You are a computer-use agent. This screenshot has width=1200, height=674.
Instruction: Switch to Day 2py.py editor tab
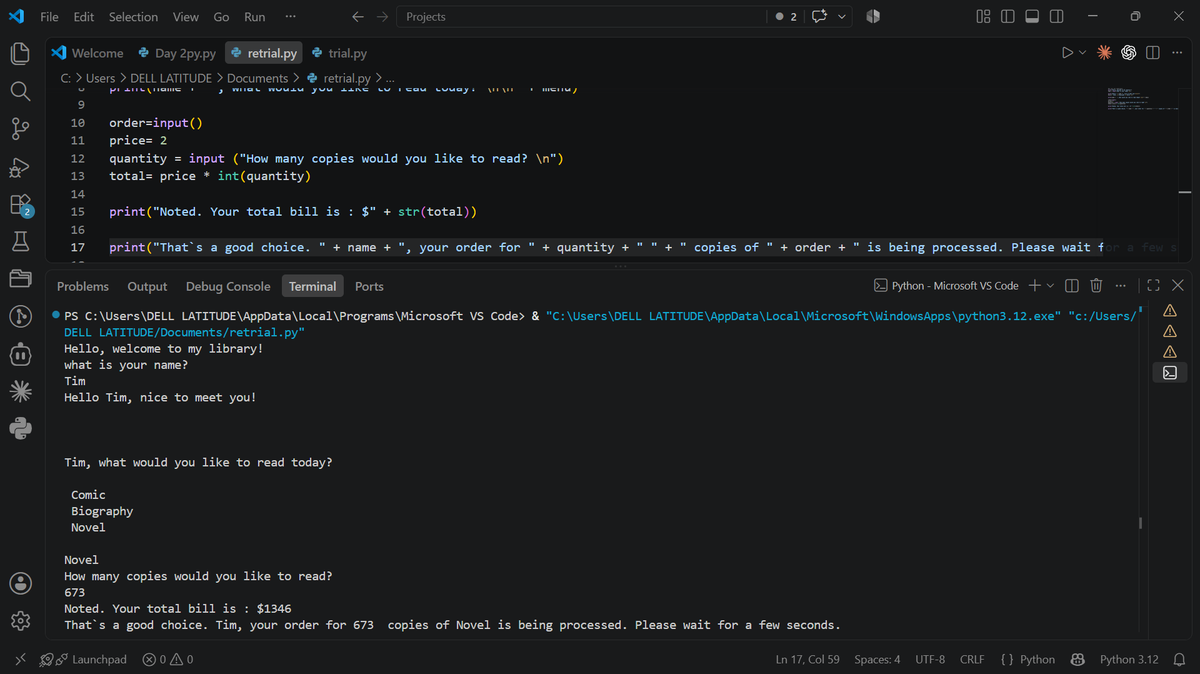(x=176, y=53)
